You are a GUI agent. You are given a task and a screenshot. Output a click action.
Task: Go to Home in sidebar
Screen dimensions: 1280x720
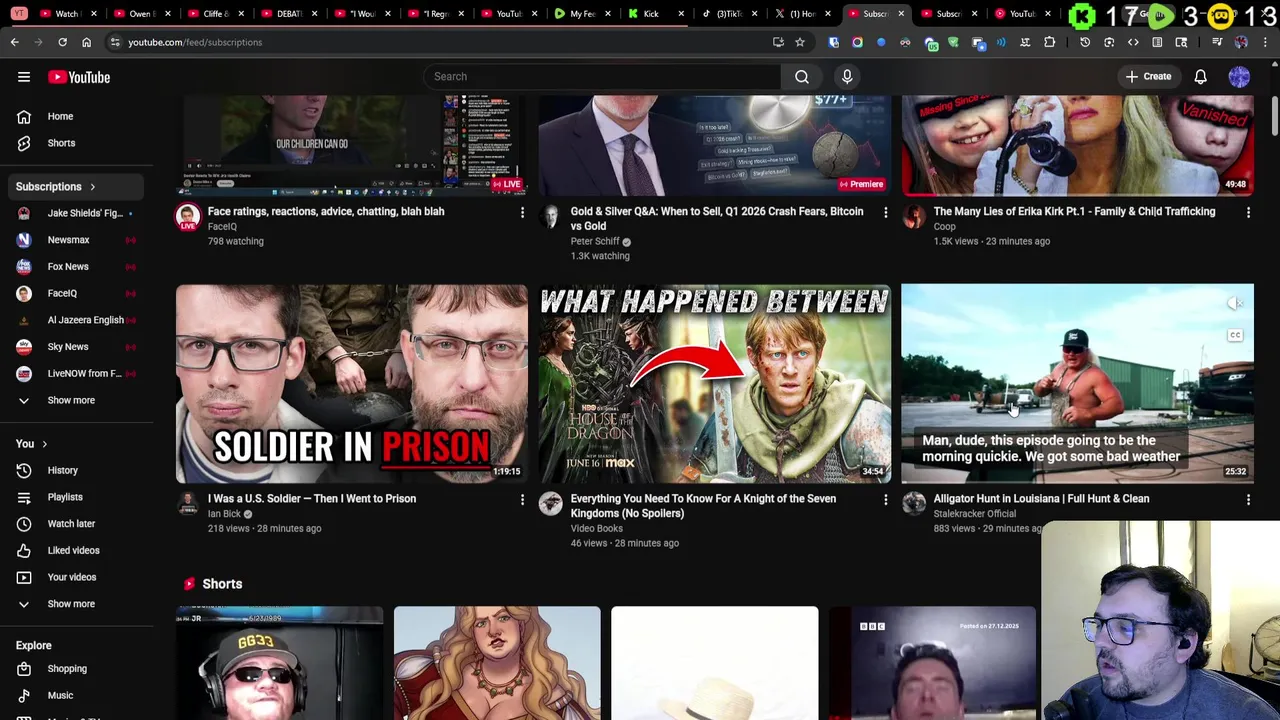(76, 116)
